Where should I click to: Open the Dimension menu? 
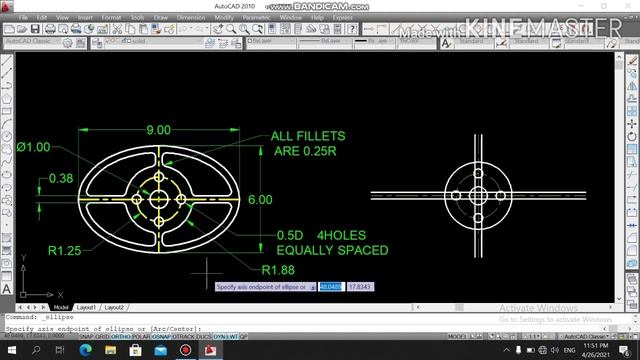(191, 18)
